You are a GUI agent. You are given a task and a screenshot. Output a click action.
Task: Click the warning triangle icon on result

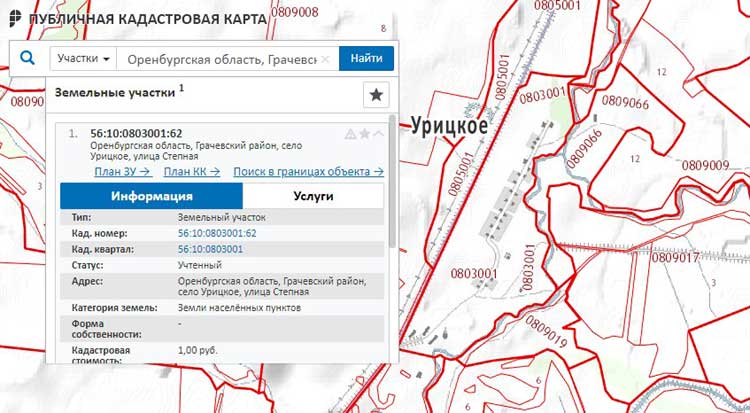[351, 134]
